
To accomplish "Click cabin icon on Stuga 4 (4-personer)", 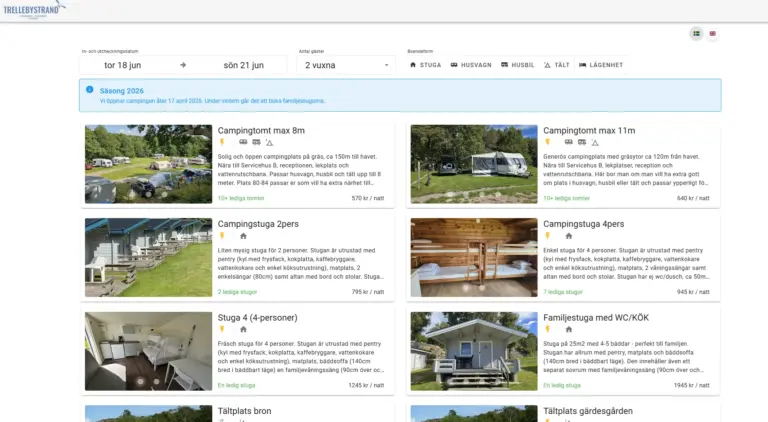I will tap(243, 329).
